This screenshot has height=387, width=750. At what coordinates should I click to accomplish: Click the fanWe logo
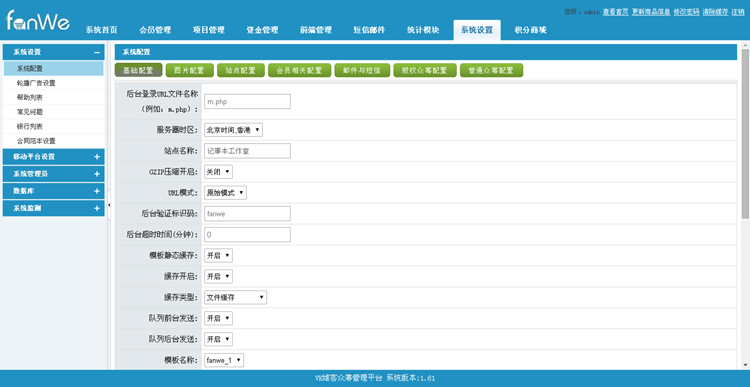(38, 21)
